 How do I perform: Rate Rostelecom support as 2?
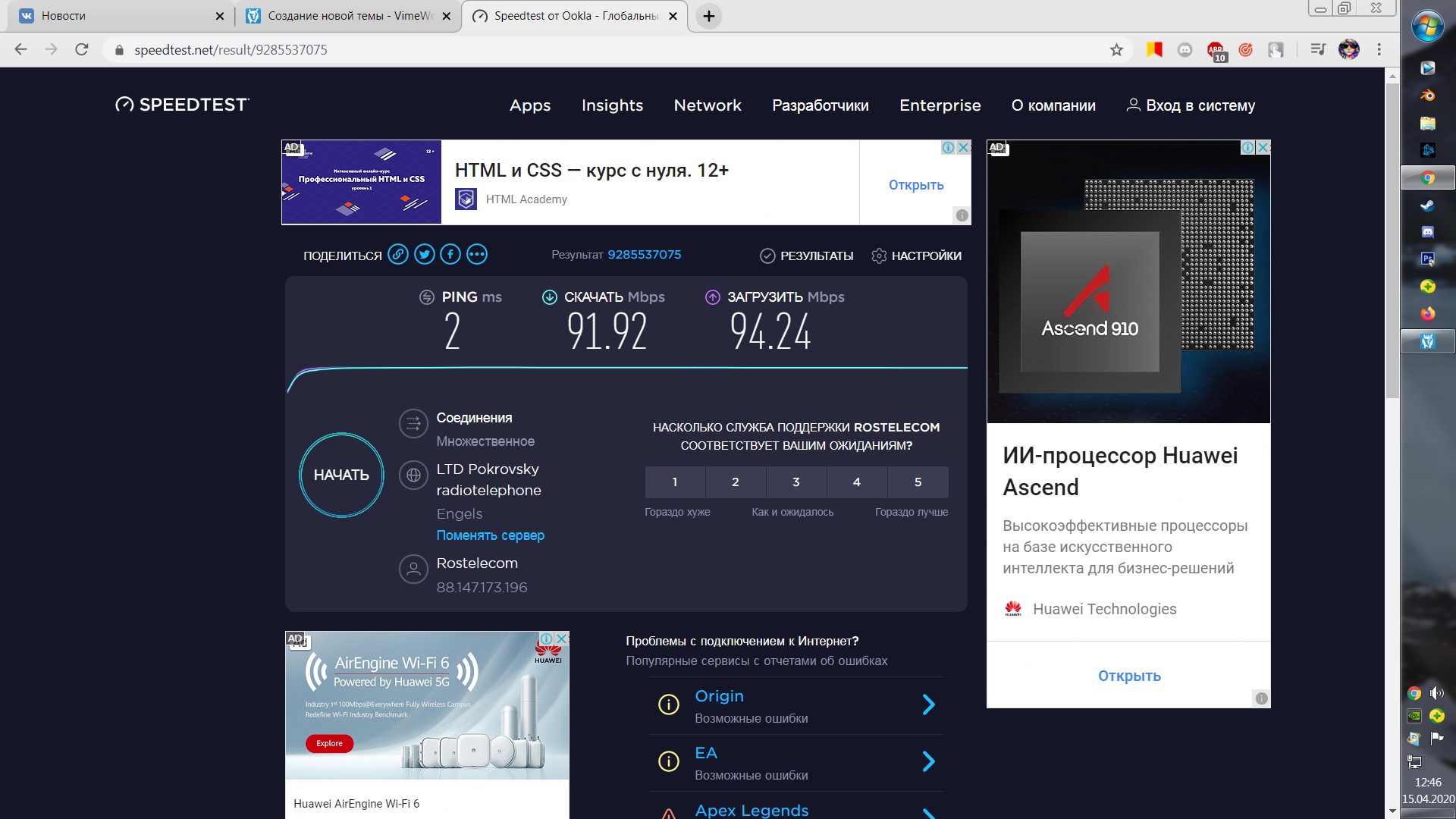coord(736,482)
